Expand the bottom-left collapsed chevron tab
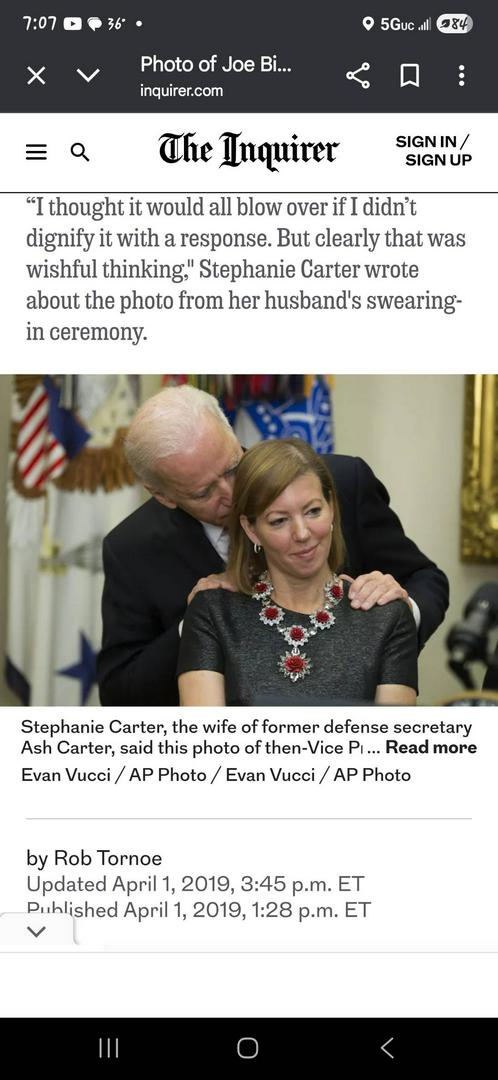Viewport: 498px width, 1080px height. coord(37,931)
